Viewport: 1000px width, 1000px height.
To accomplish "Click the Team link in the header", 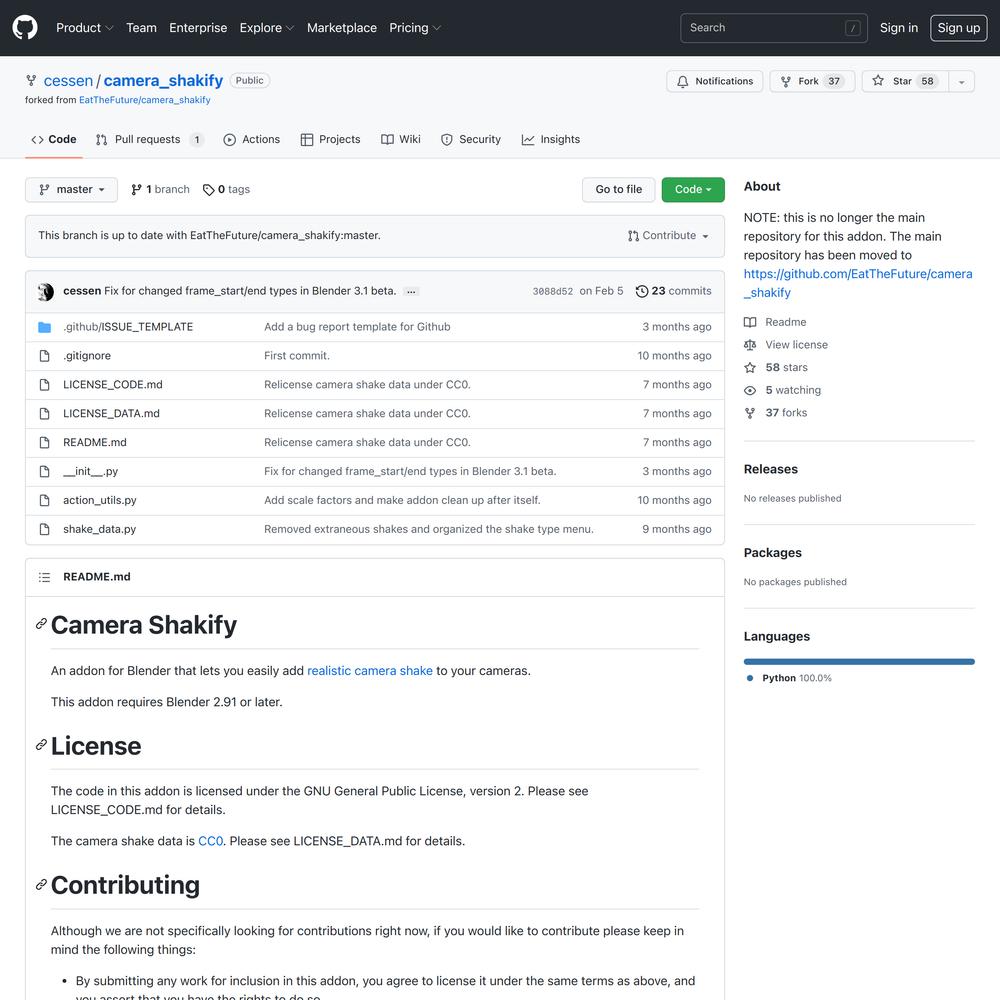I will [x=141, y=27].
